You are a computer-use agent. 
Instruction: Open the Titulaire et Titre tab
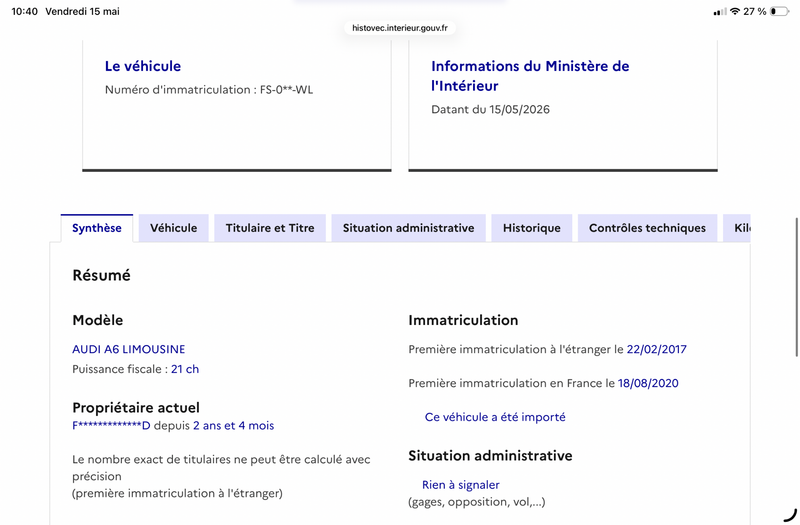pos(270,228)
